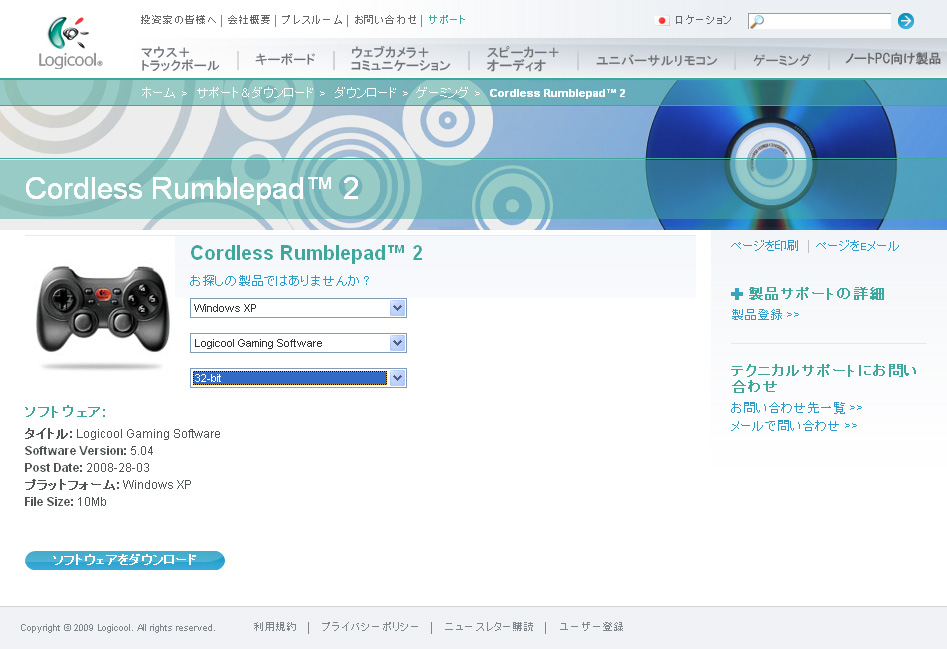This screenshot has width=947, height=649.
Task: Go to ゲーミング breadcrumb link
Action: [442, 93]
